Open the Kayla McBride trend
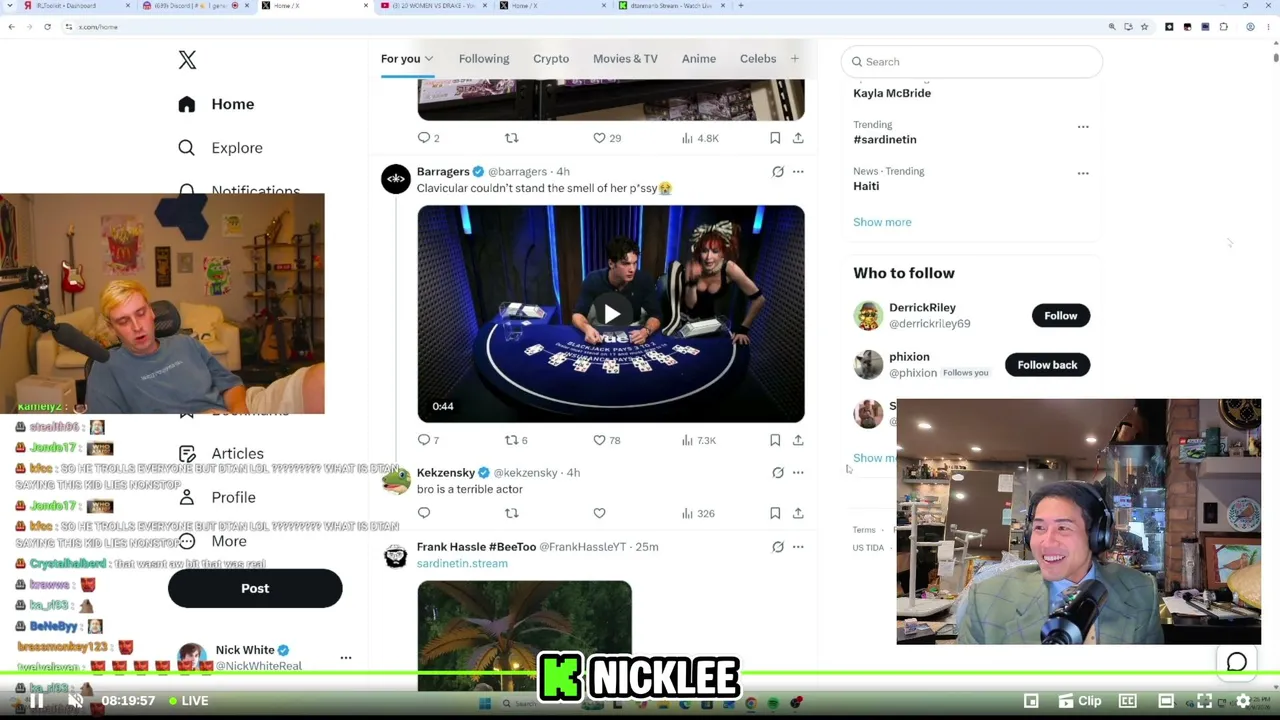Image resolution: width=1280 pixels, height=720 pixels. [x=892, y=93]
